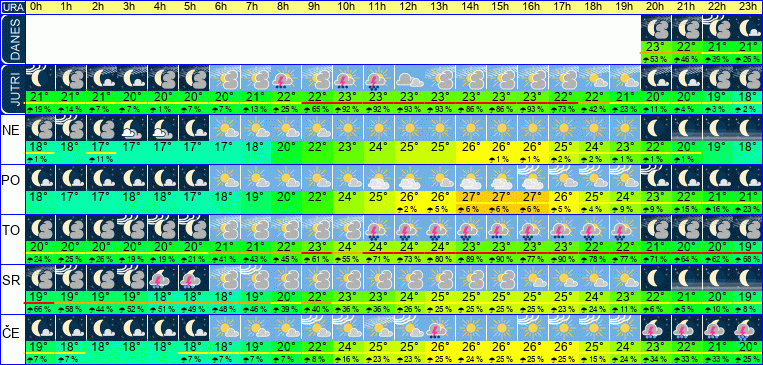The width and height of the screenshot is (763, 365).
Task: Click the 12h column header
Action: [409, 7]
